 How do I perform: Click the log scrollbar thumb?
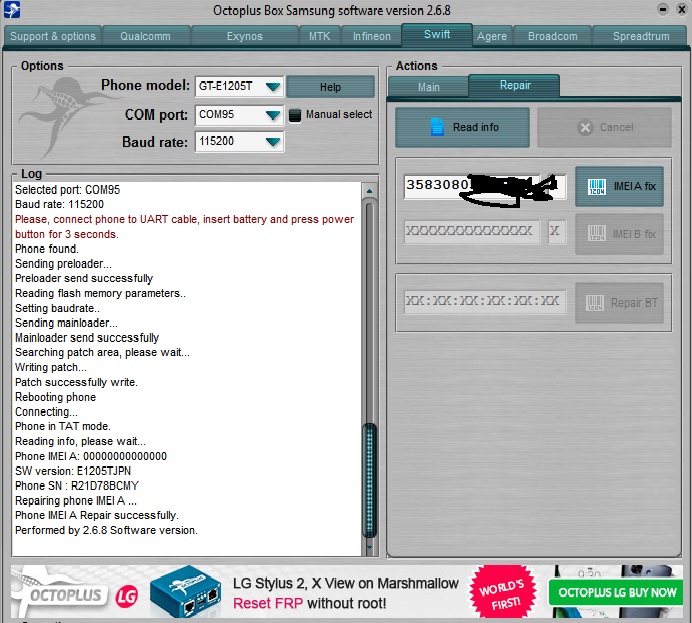[x=369, y=480]
